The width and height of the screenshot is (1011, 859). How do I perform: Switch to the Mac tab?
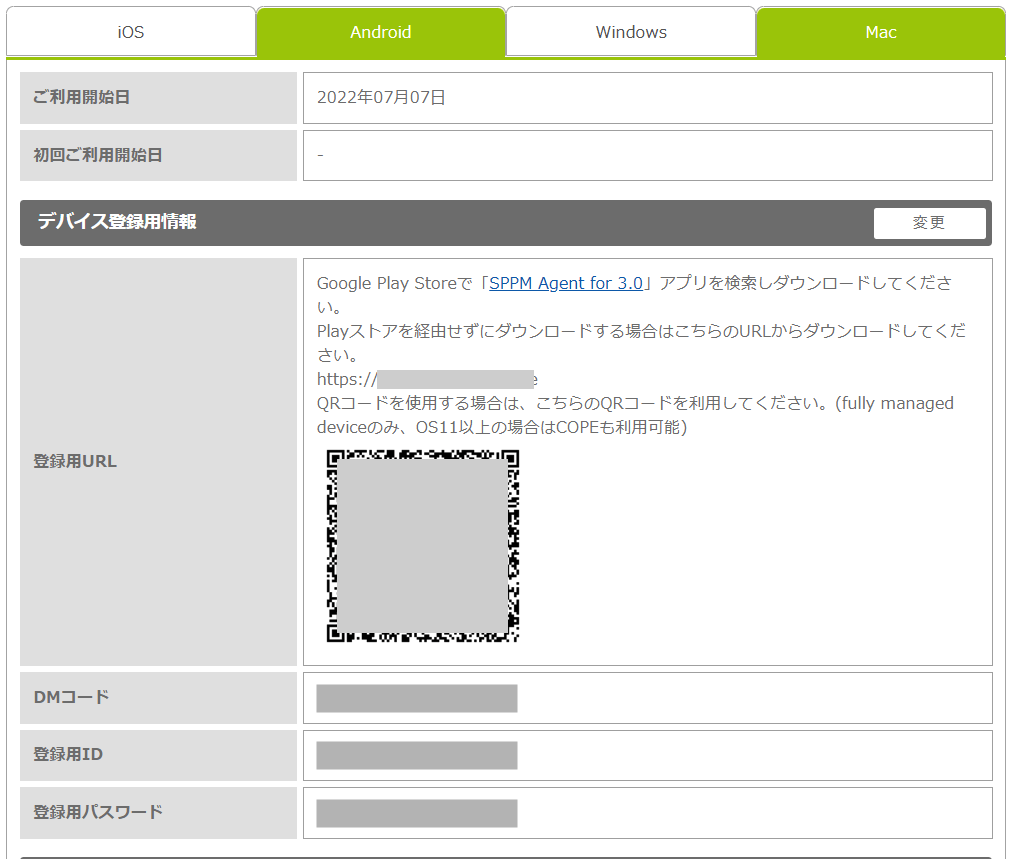[881, 32]
